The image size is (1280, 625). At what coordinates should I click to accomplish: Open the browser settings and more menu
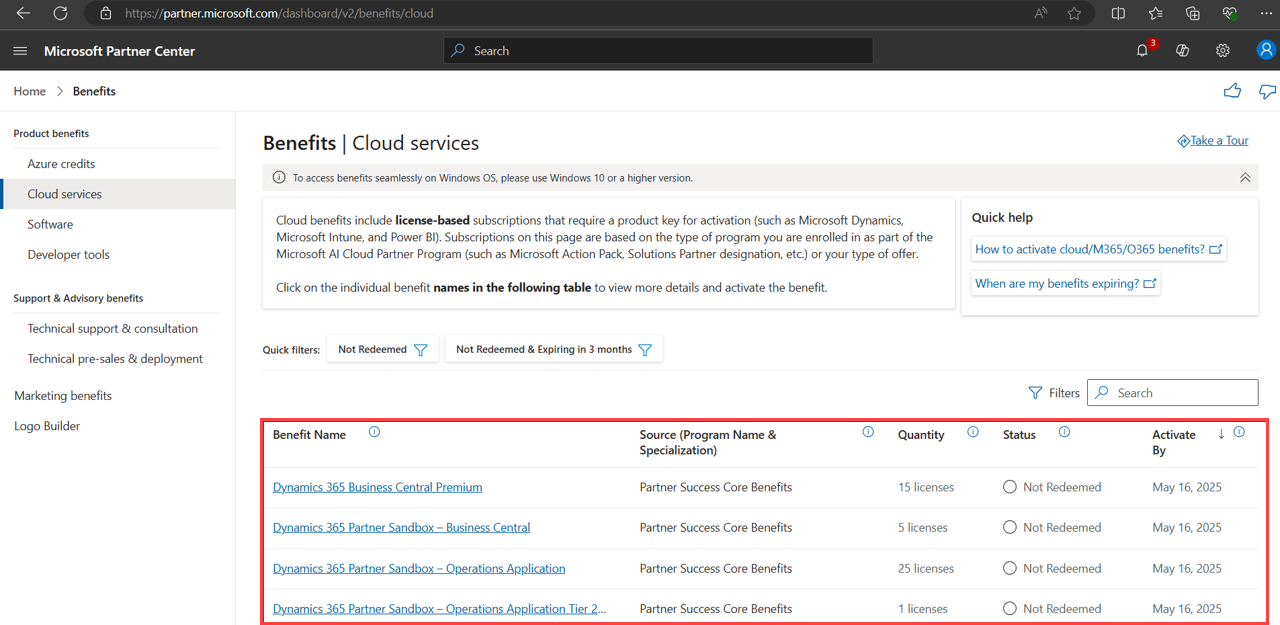1265,13
